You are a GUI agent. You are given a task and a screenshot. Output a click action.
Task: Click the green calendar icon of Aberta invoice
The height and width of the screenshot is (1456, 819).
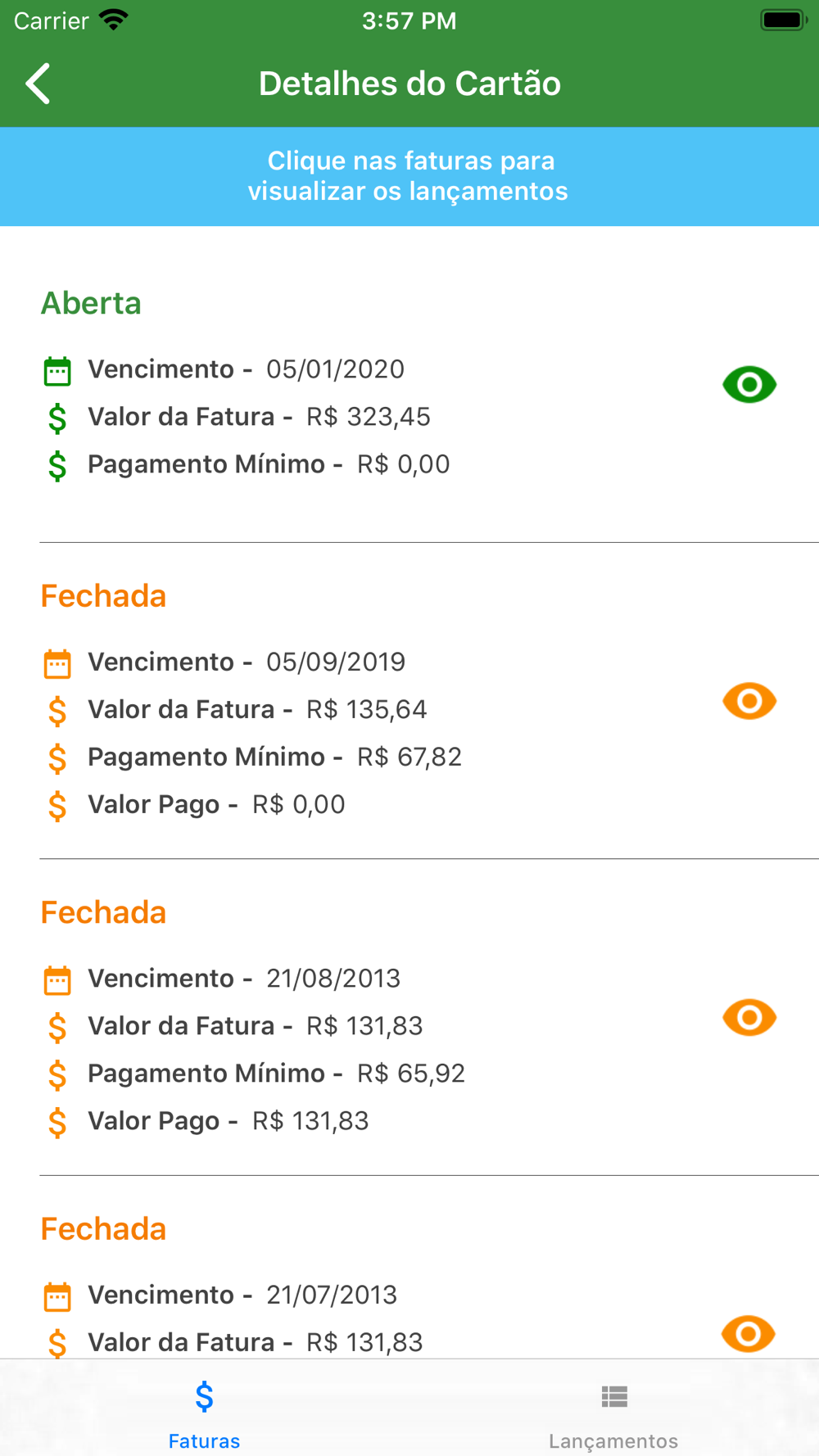[x=57, y=371]
